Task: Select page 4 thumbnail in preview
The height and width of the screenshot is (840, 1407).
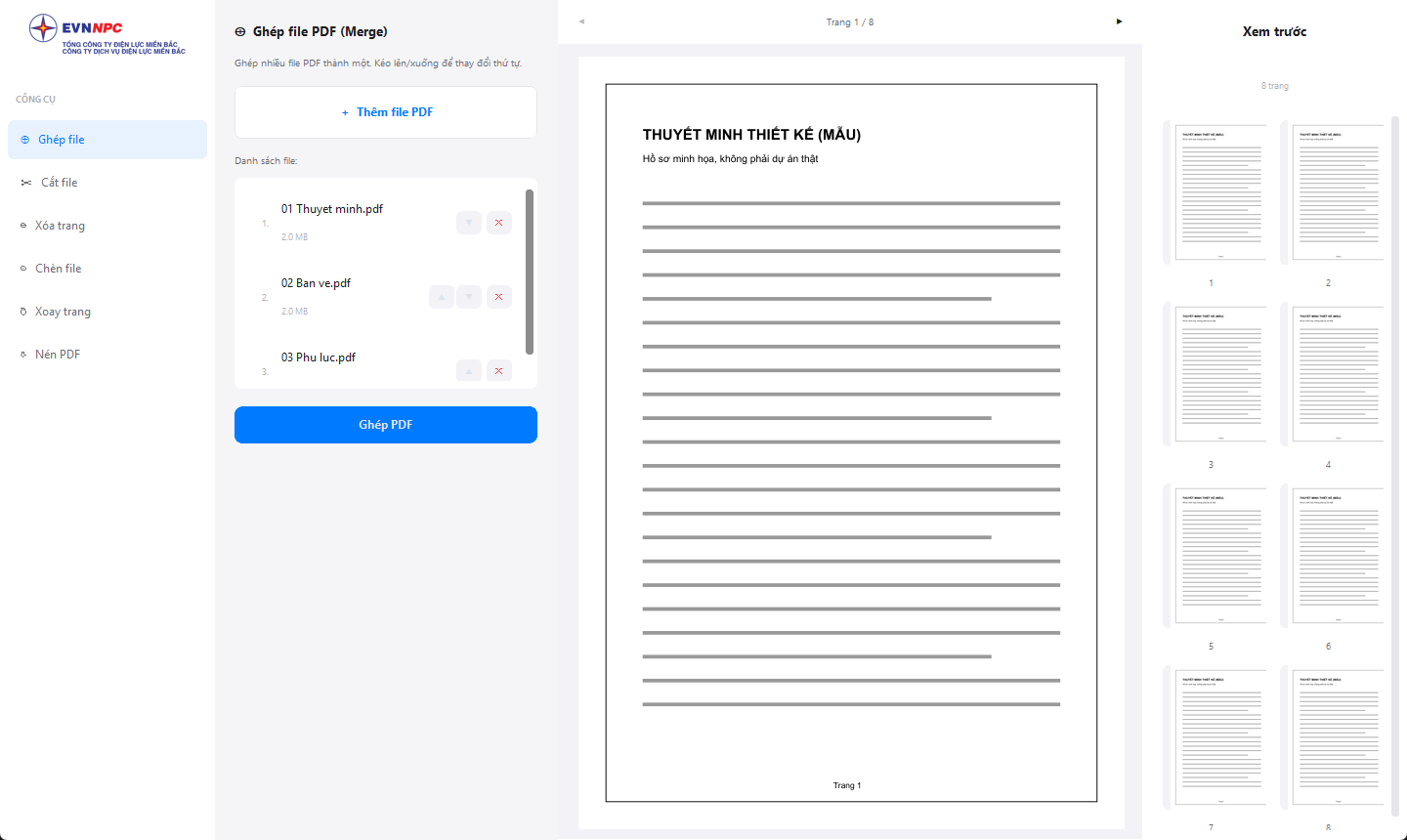Action: point(1332,374)
